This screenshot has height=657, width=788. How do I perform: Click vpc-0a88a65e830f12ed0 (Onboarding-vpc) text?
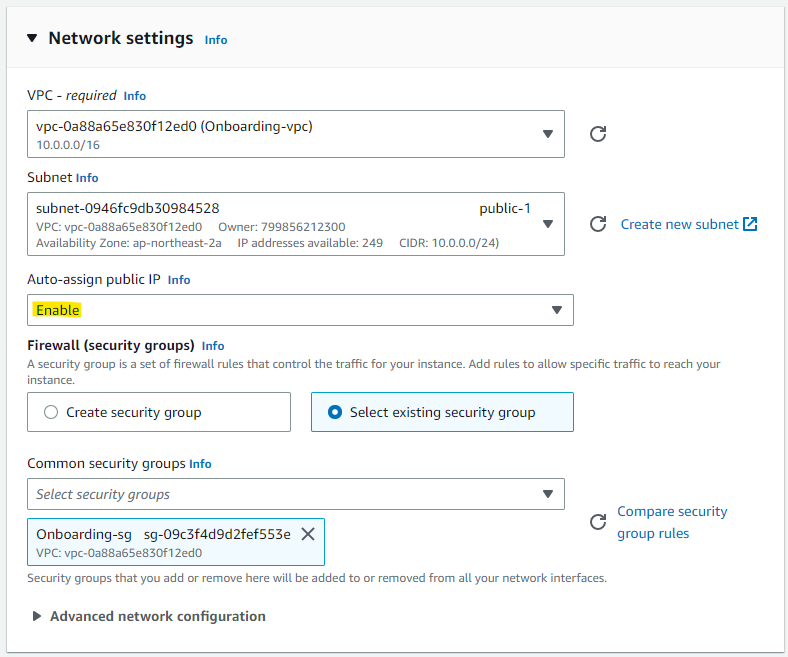174,126
